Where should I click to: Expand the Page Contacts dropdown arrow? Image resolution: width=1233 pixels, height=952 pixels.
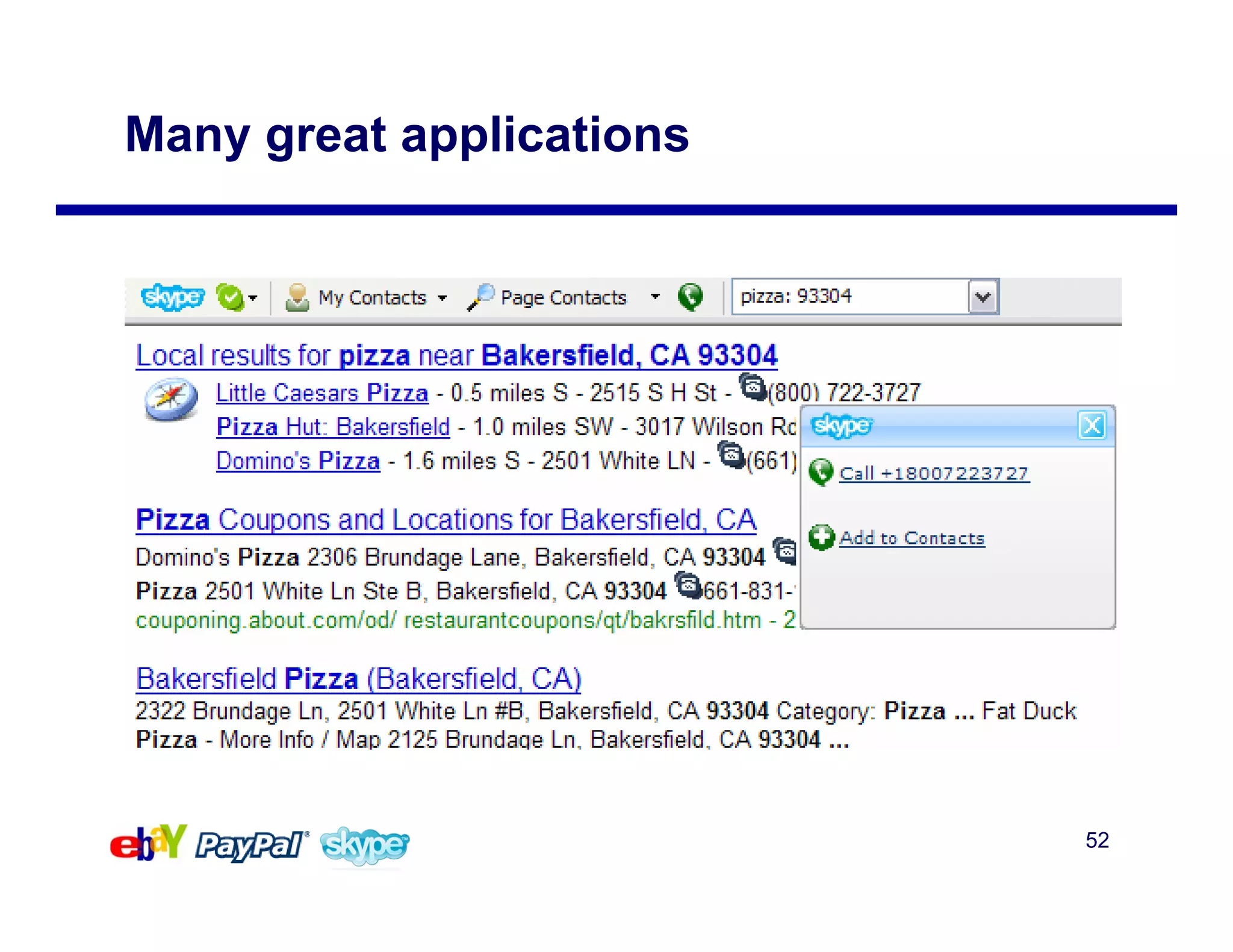[655, 297]
